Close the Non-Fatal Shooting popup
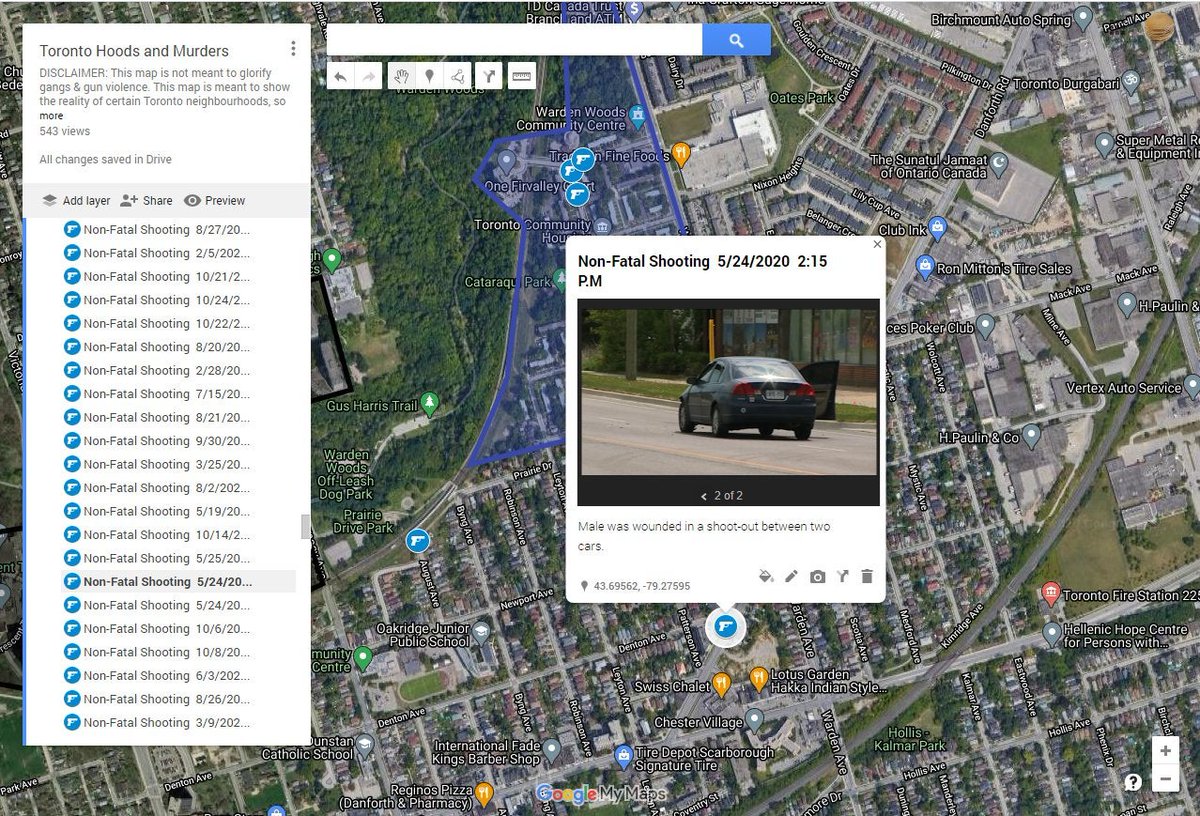 point(877,243)
